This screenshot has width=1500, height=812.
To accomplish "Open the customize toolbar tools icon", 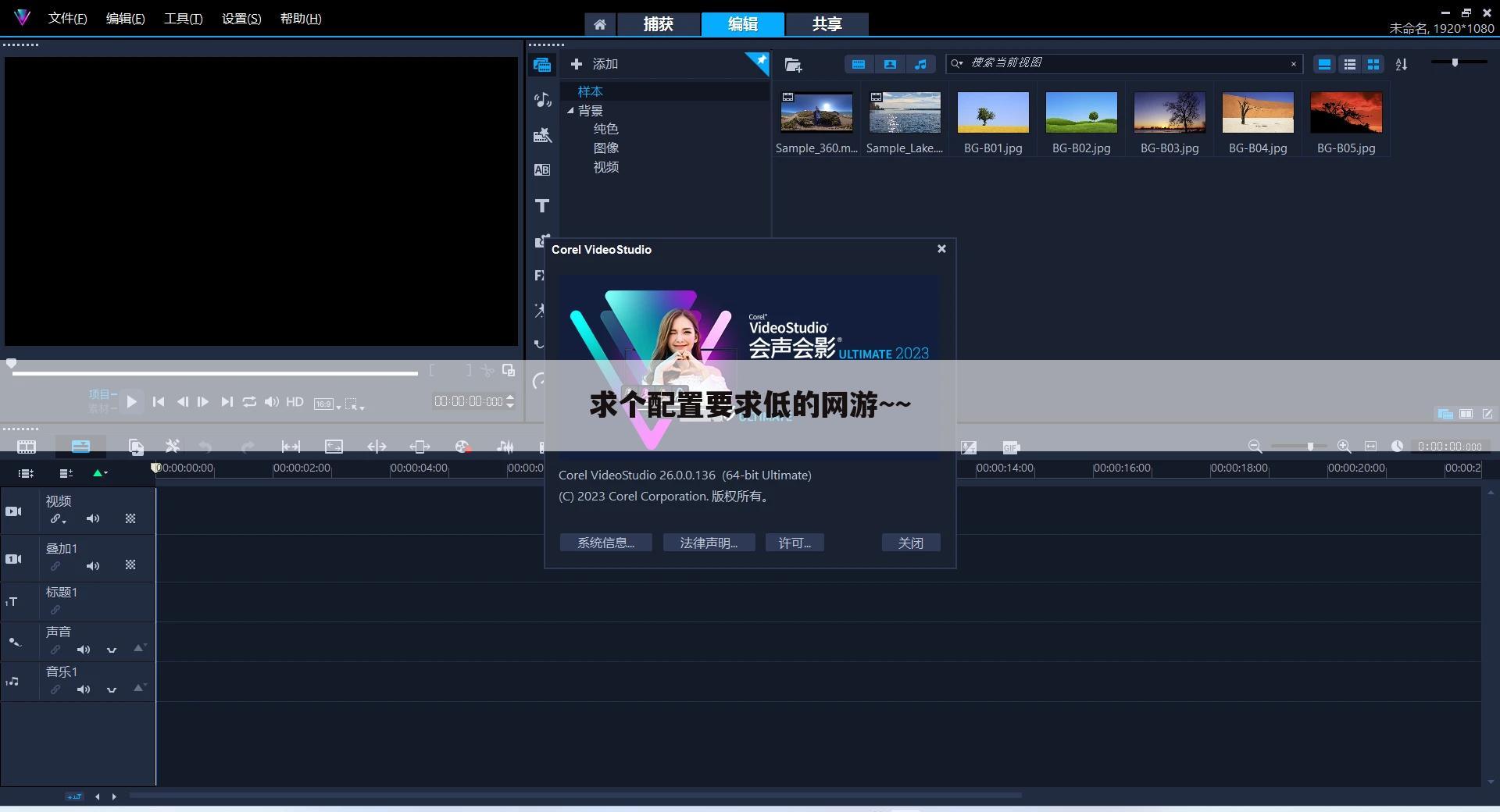I will pos(173,447).
